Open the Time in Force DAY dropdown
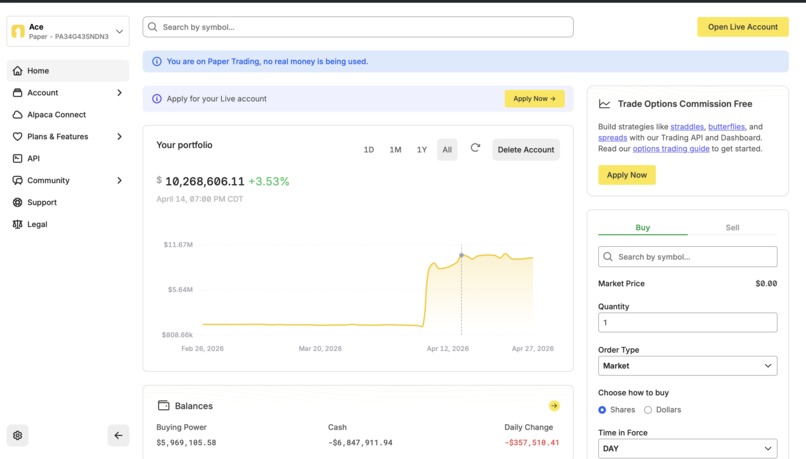806x459 pixels. coord(688,449)
